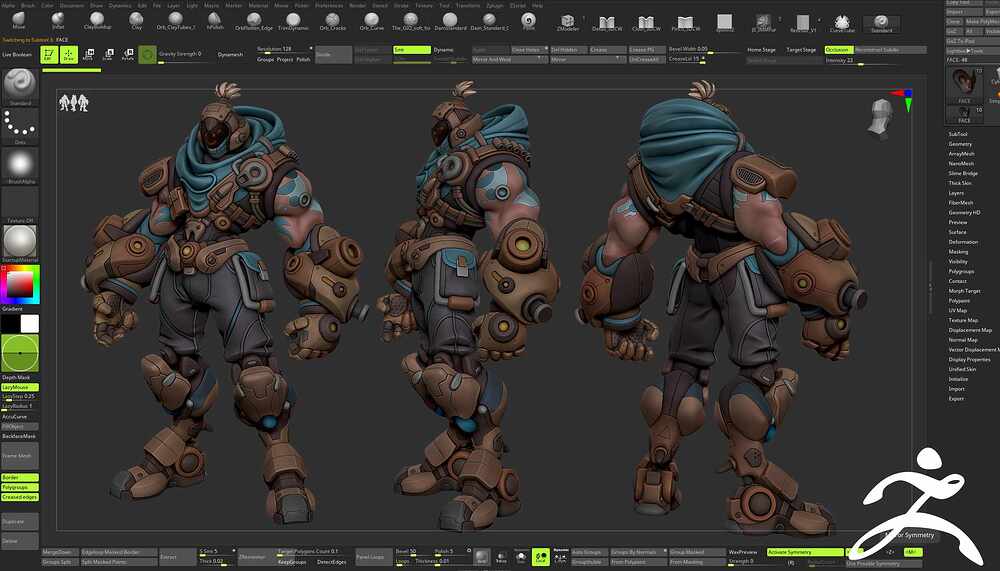The height and width of the screenshot is (571, 1000).
Task: Pick the Clay brush icon
Action: tap(136, 20)
